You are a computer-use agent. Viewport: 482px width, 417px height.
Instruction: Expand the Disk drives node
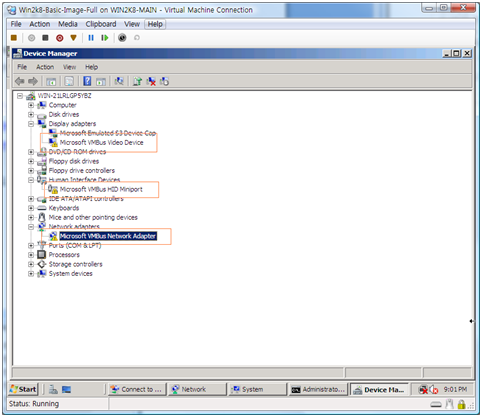coord(31,115)
